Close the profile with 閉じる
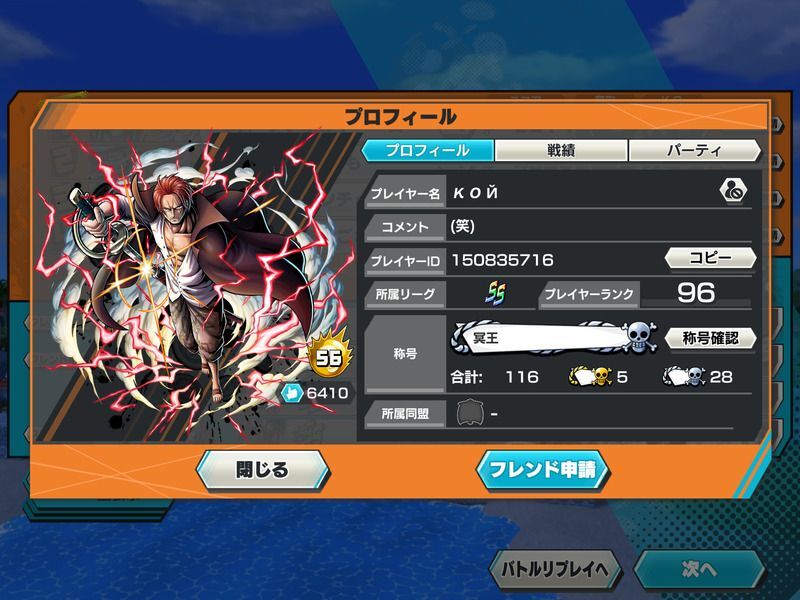Screen dimensions: 800x600 (263, 470)
